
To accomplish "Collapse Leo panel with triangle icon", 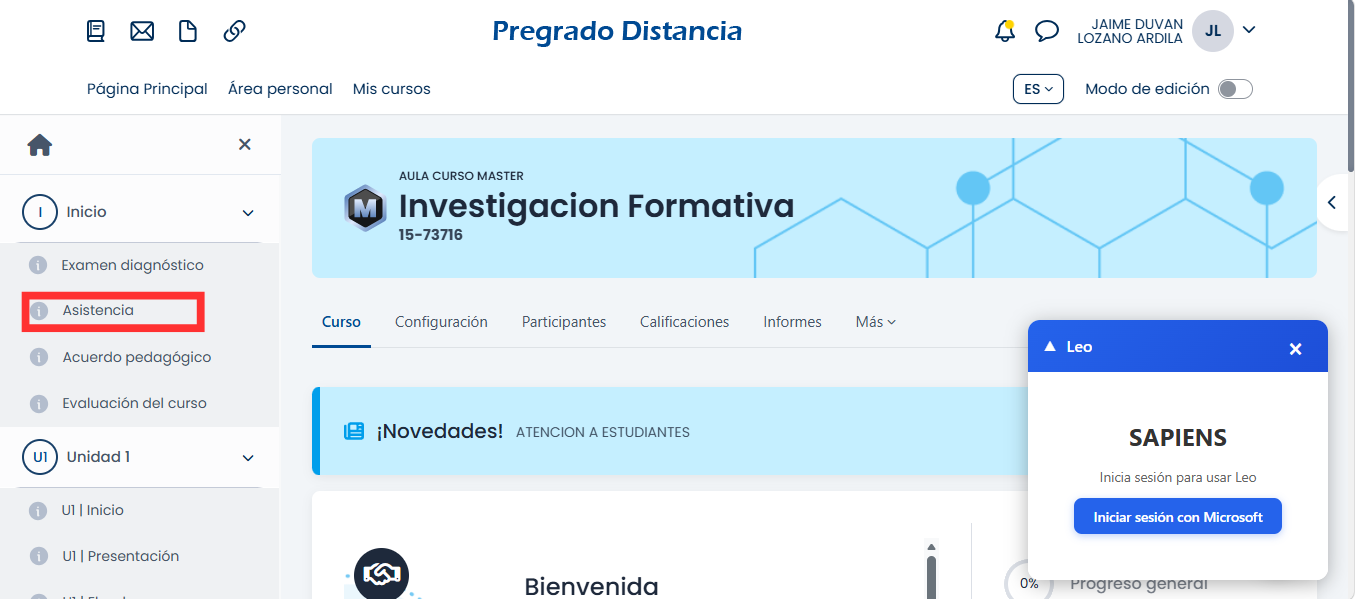I will 1050,346.
